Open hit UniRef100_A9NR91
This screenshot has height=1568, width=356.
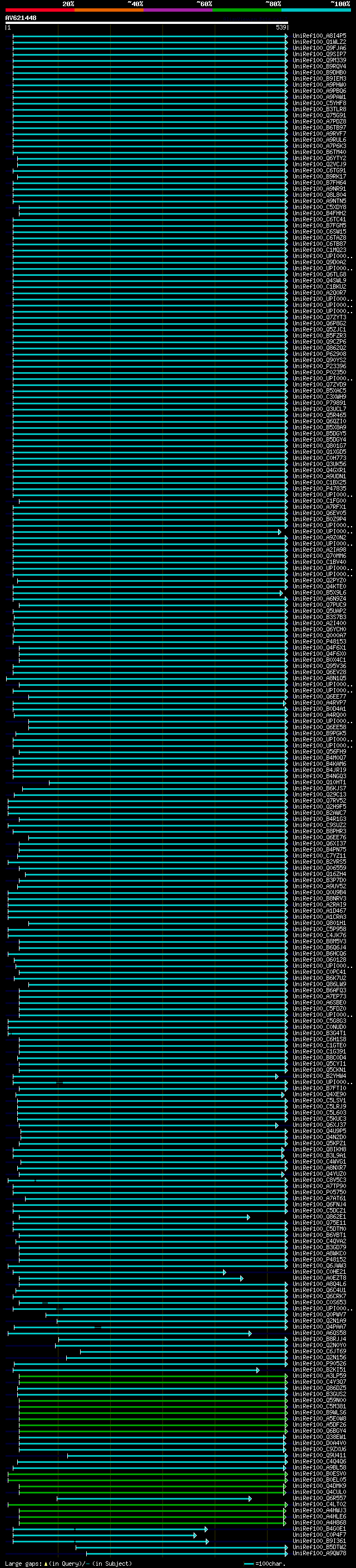click(319, 189)
